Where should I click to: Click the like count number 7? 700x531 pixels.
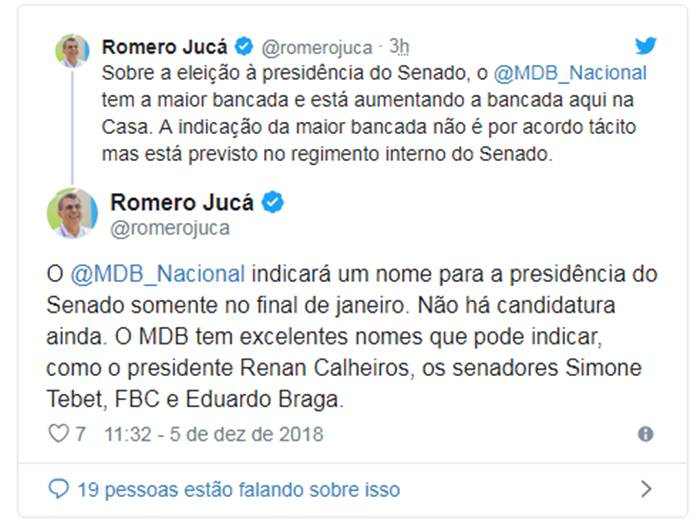pos(80,435)
